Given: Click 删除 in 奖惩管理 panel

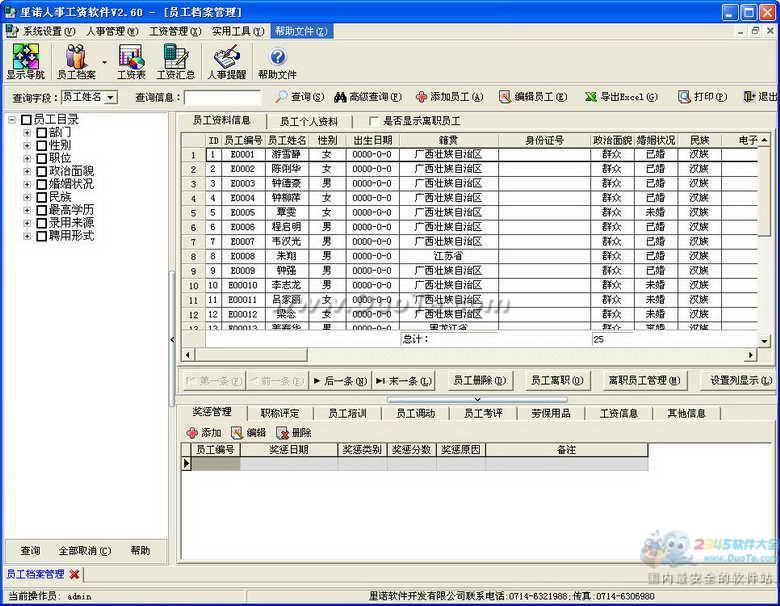Looking at the screenshot, I should click(293, 432).
